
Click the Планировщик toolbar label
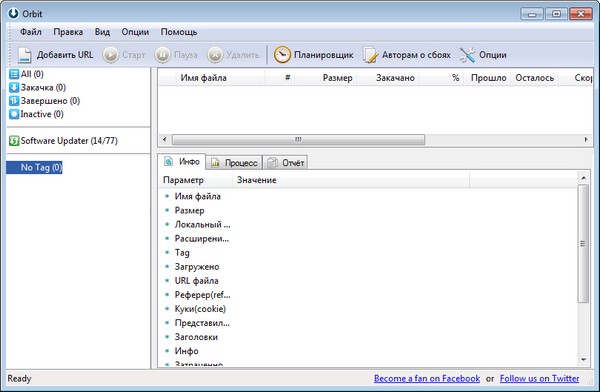[324, 55]
